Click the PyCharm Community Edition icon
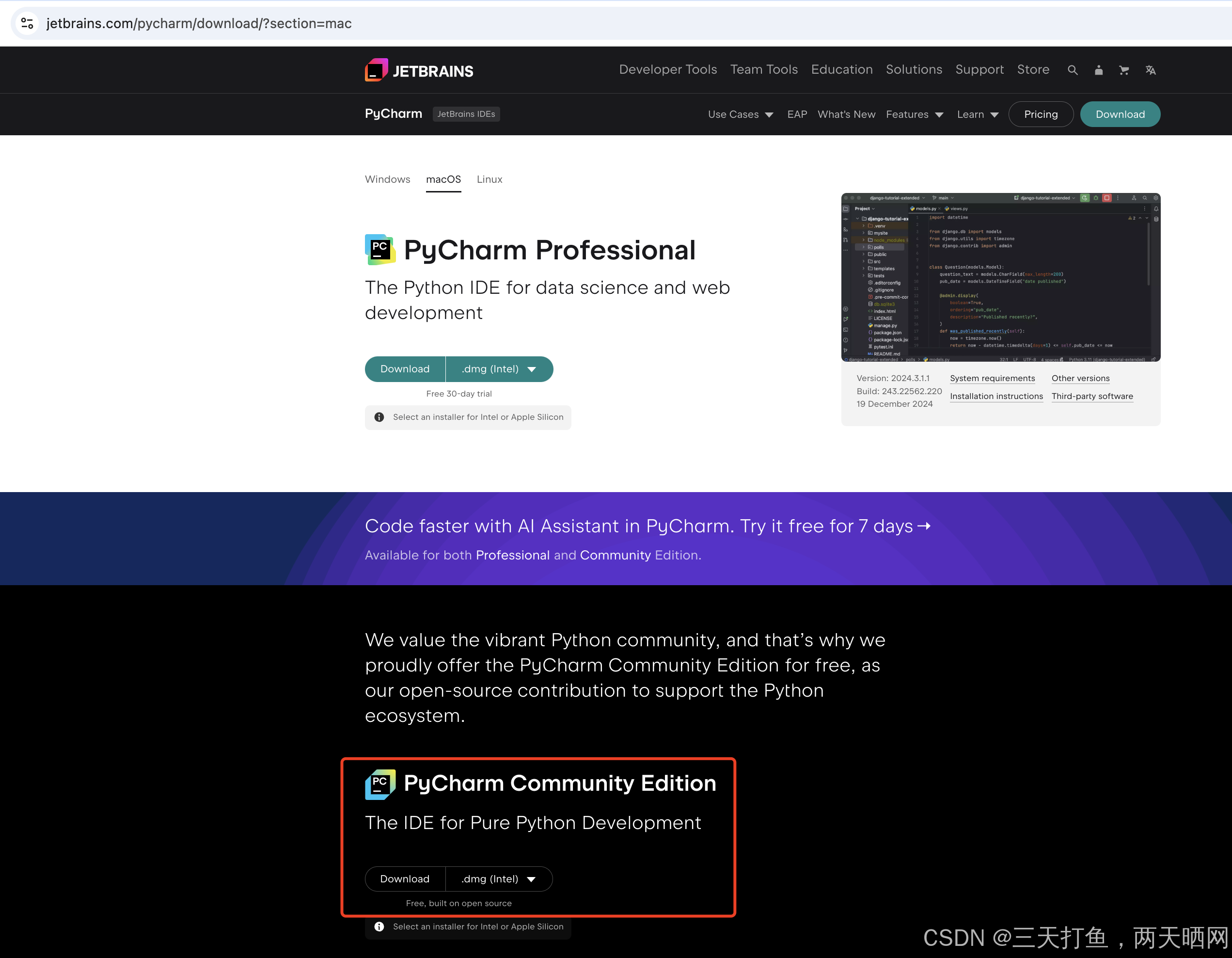 (381, 784)
